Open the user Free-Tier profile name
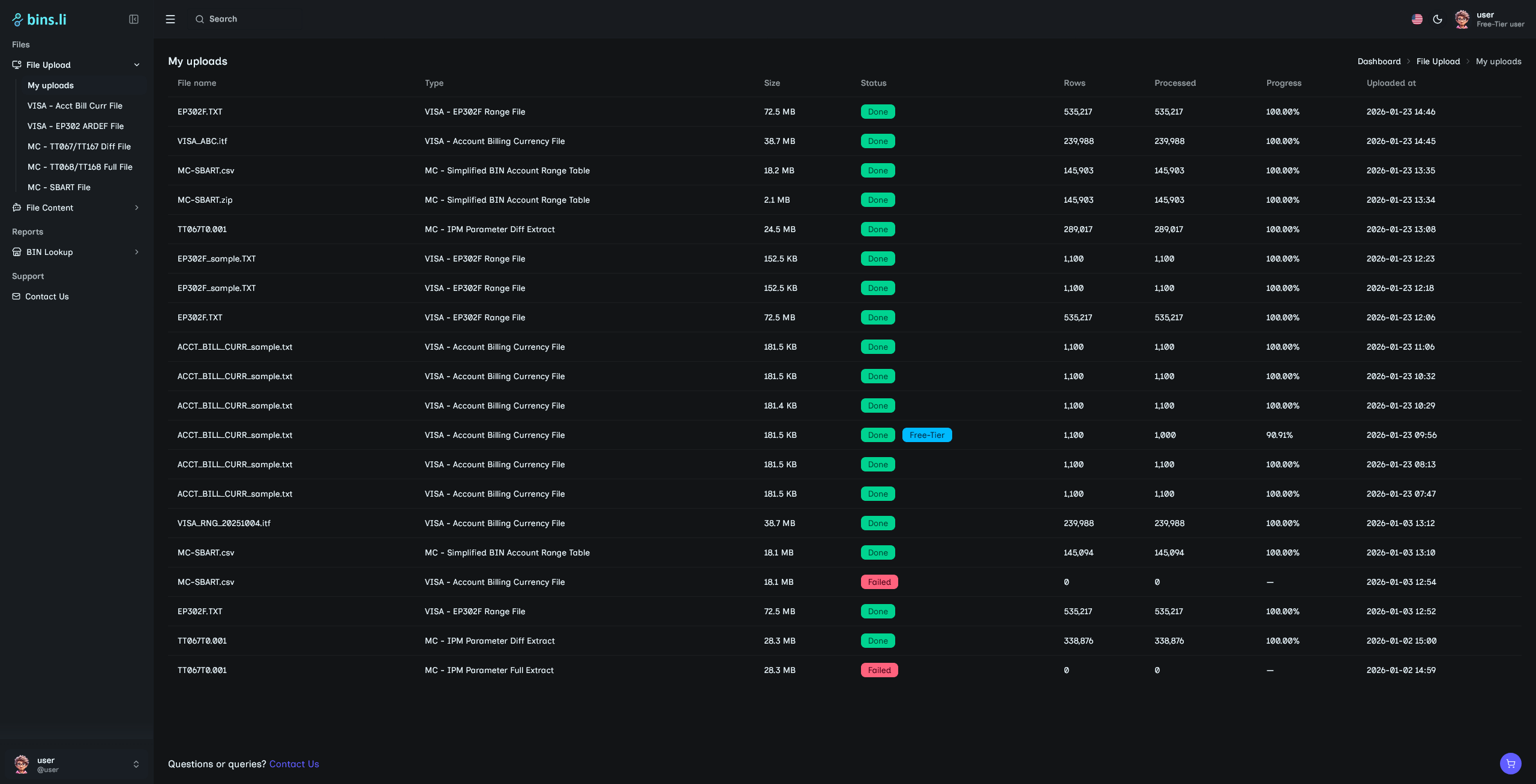The image size is (1536, 784). coord(1500,19)
